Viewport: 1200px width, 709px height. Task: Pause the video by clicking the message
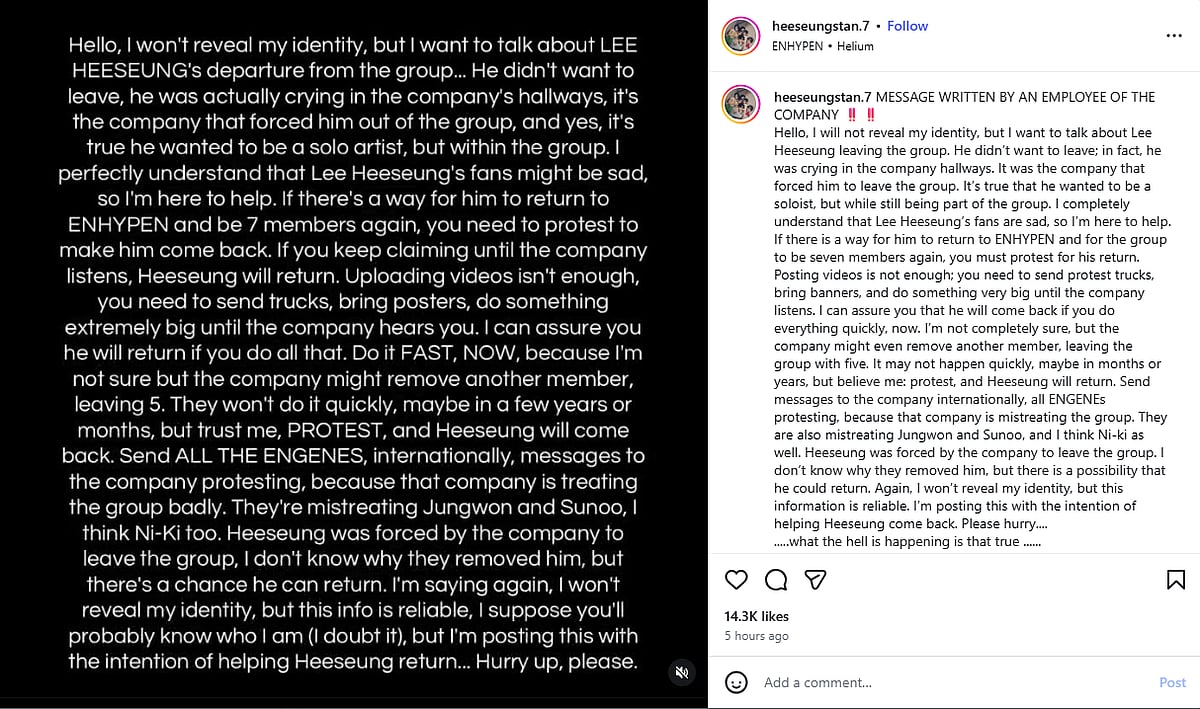pyautogui.click(x=354, y=350)
